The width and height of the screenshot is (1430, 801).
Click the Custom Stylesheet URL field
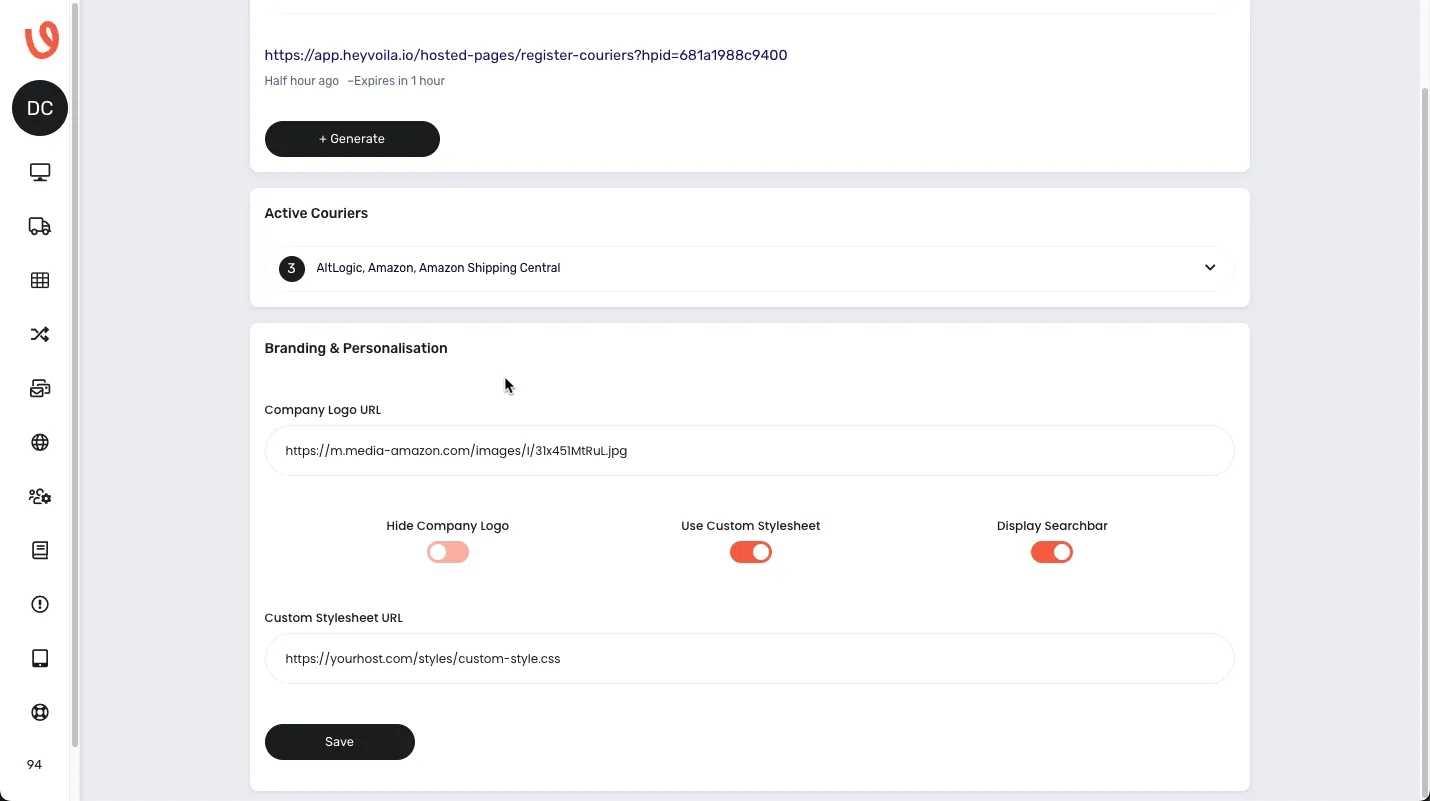pyautogui.click(x=750, y=659)
